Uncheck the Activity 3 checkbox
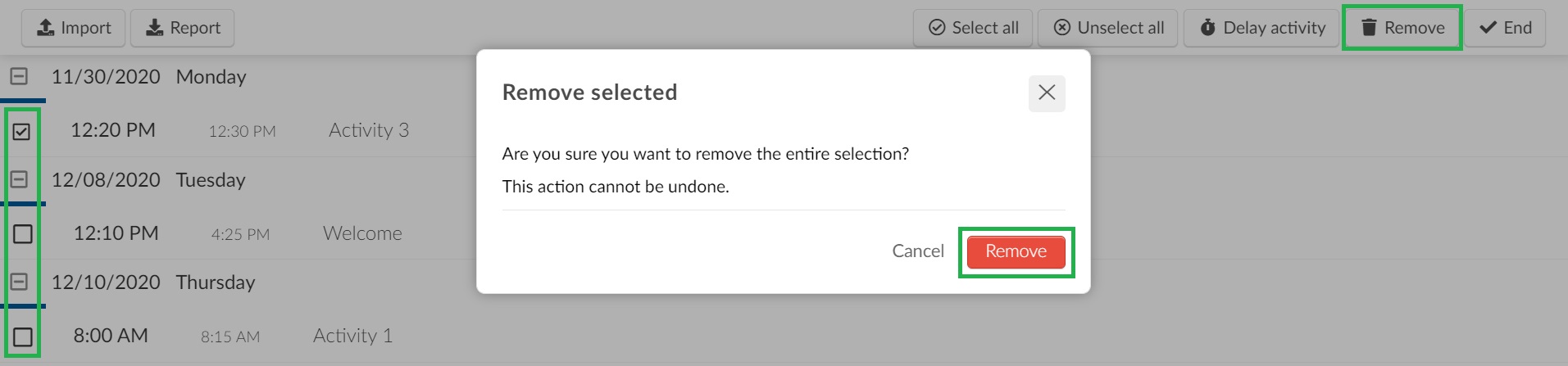Image resolution: width=1568 pixels, height=366 pixels. [x=22, y=131]
